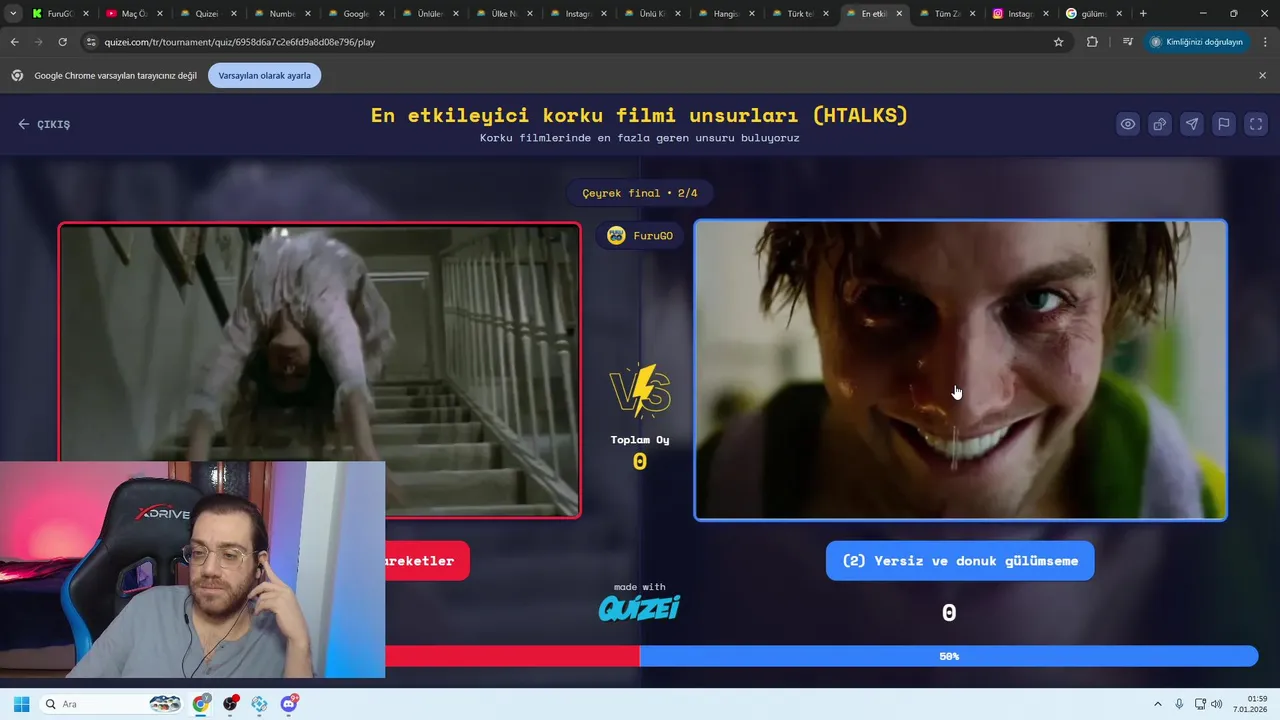Viewport: 1280px width, 720px height.
Task: Click the taskbar Ara search box
Action: 112,704
